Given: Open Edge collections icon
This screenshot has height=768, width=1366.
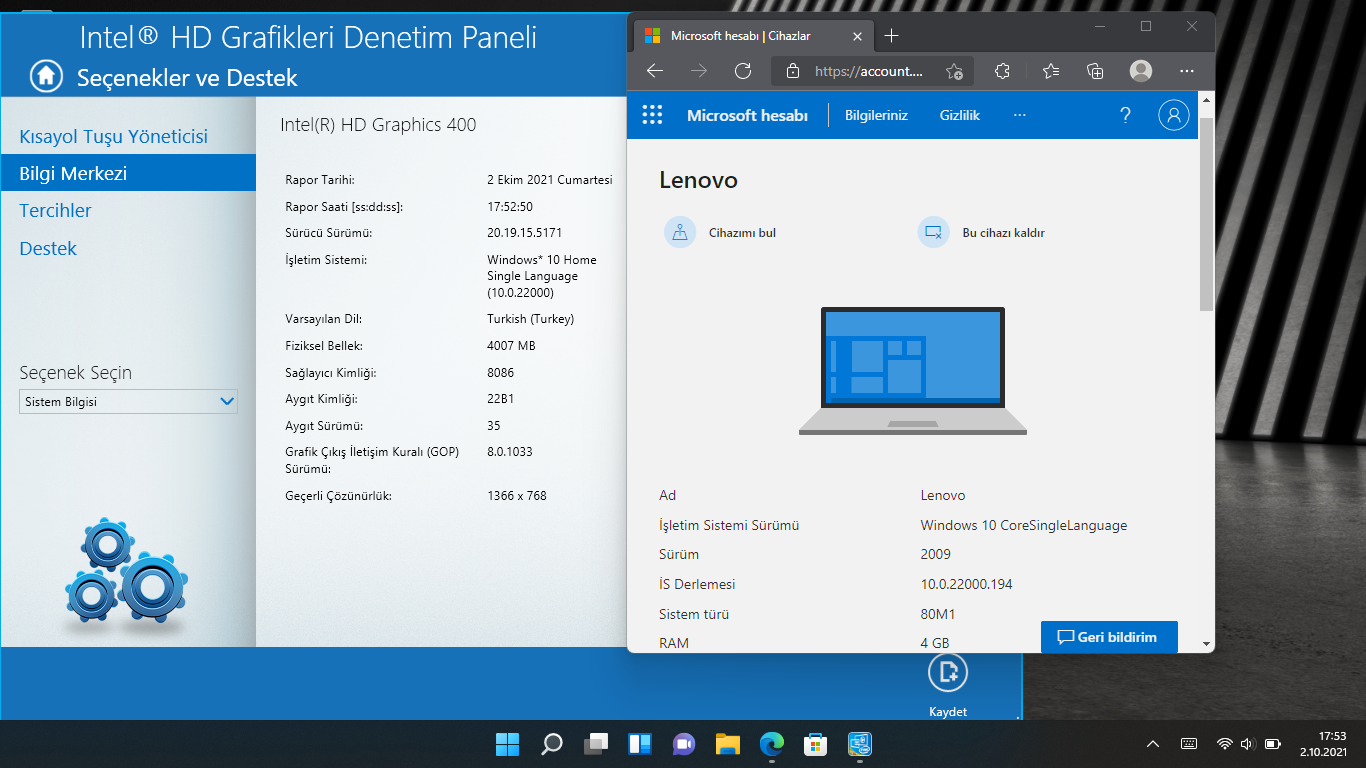Looking at the screenshot, I should tap(1095, 71).
